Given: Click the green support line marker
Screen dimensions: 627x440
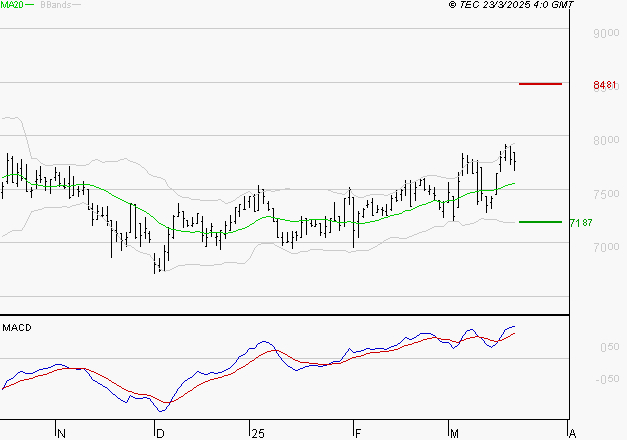Looking at the screenshot, I should pos(540,222).
